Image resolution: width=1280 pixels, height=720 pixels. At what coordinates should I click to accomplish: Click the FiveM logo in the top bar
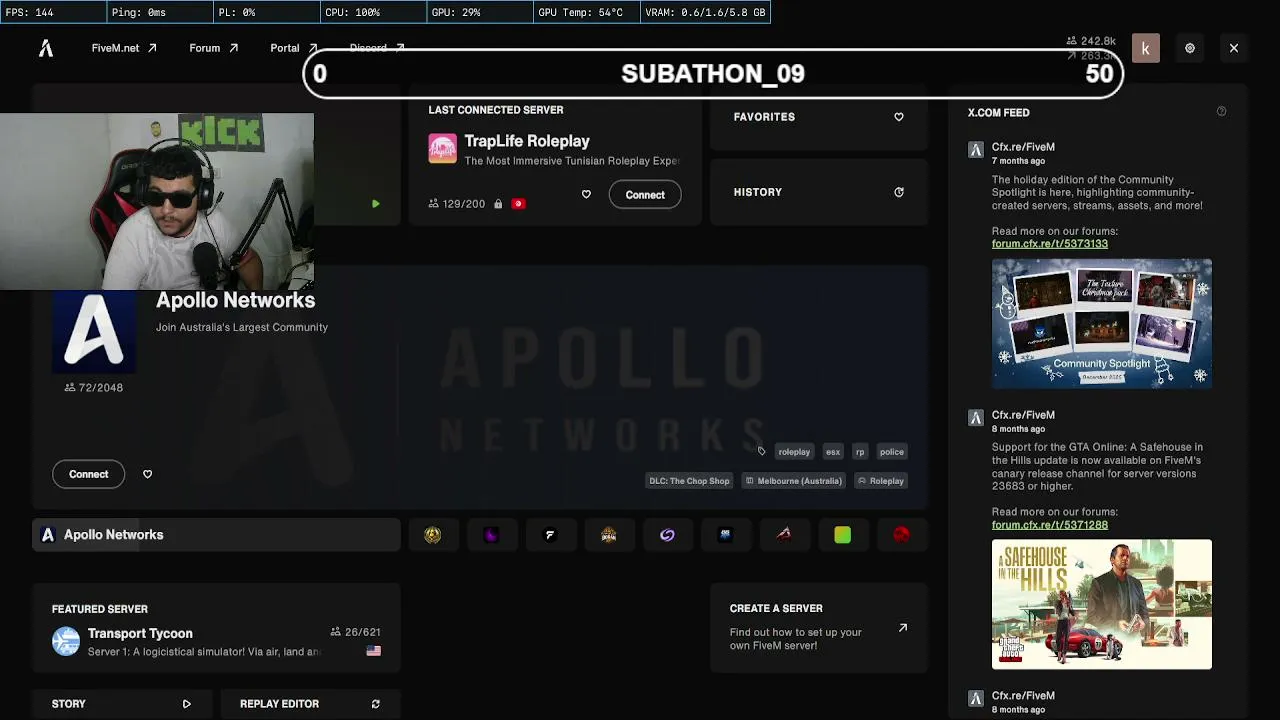(x=46, y=48)
